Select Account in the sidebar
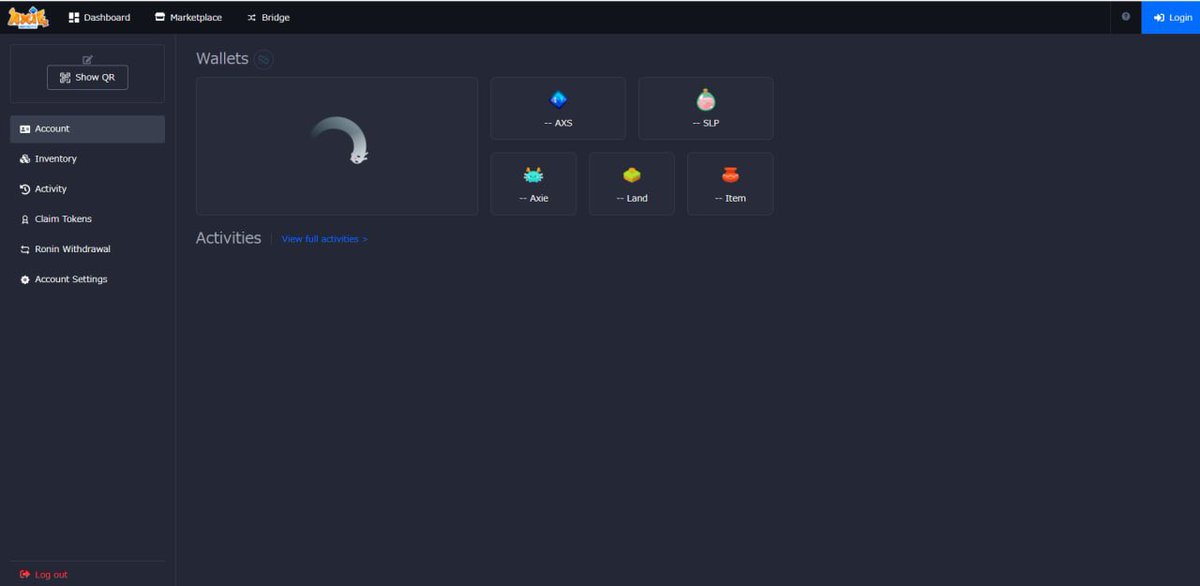Screen dimensions: 1200x586 pyautogui.click(x=87, y=129)
